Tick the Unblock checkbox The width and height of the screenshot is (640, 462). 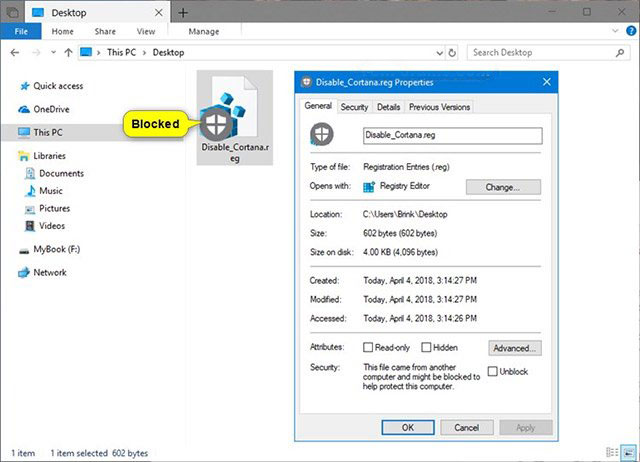click(493, 371)
